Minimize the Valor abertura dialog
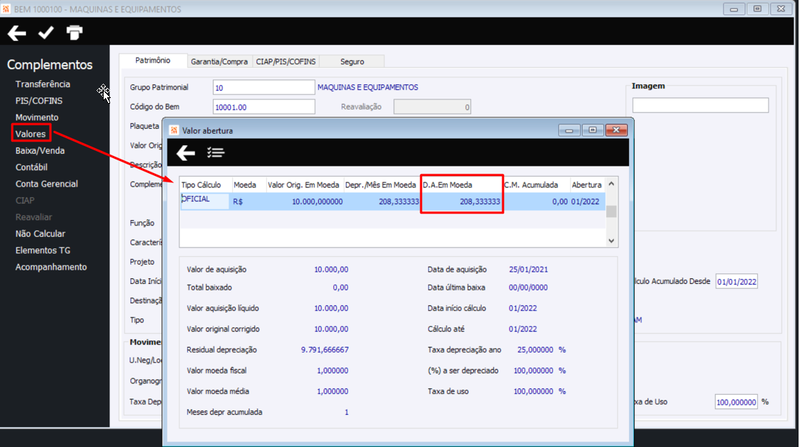Viewport: 800px width, 447px height. pyautogui.click(x=569, y=130)
